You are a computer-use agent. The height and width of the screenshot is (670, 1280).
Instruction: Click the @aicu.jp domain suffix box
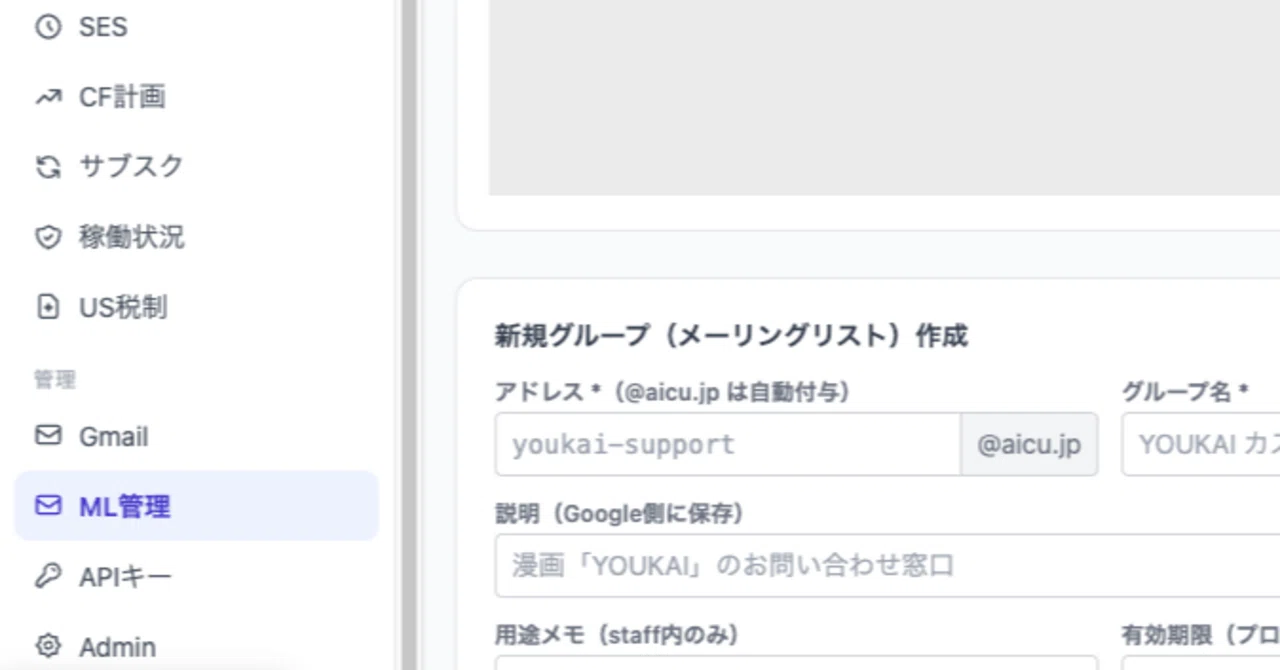1029,444
